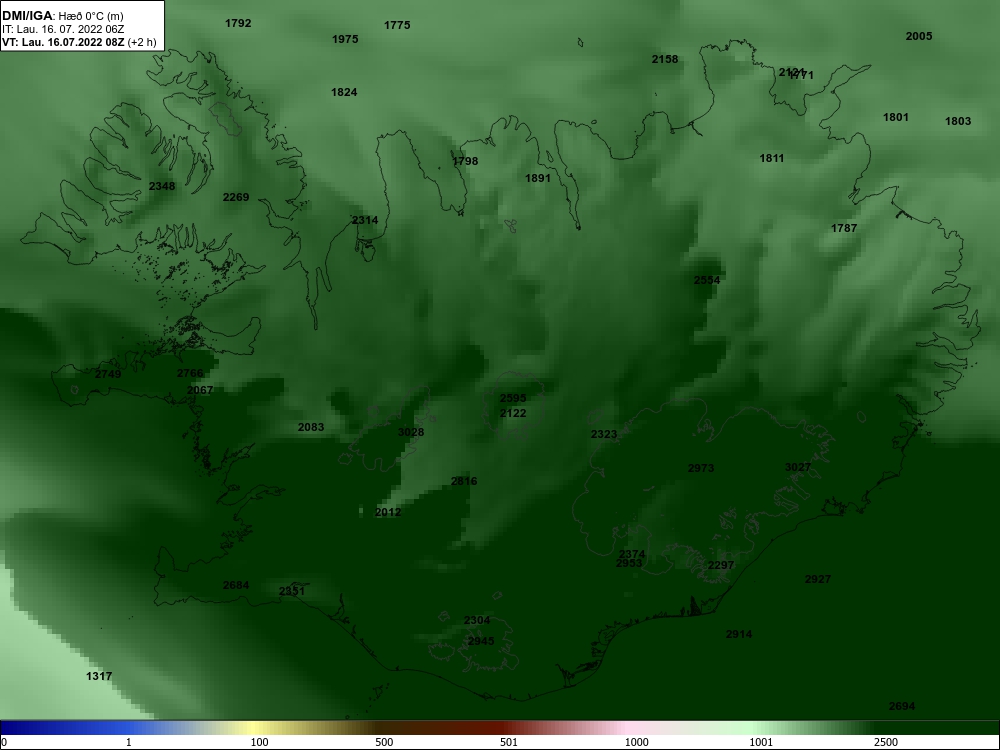Click the map value 2351

pyautogui.click(x=292, y=591)
